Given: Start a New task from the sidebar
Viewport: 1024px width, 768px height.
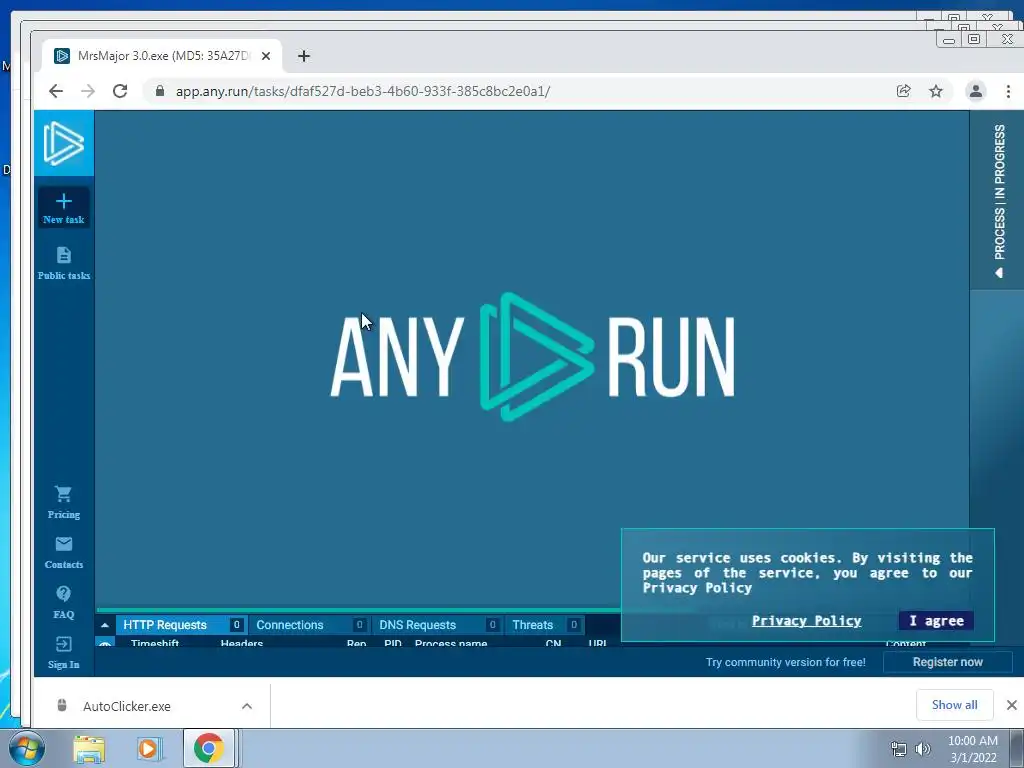Looking at the screenshot, I should [63, 208].
